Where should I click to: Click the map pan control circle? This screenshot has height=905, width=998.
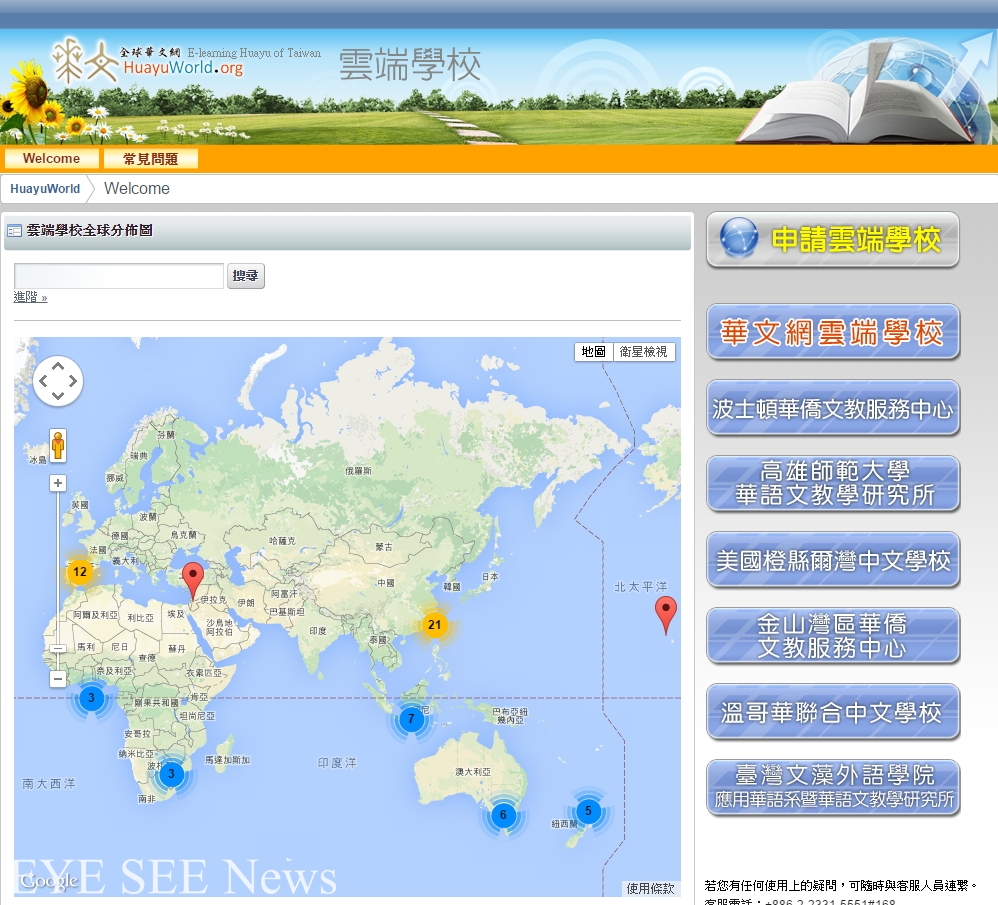click(x=58, y=381)
